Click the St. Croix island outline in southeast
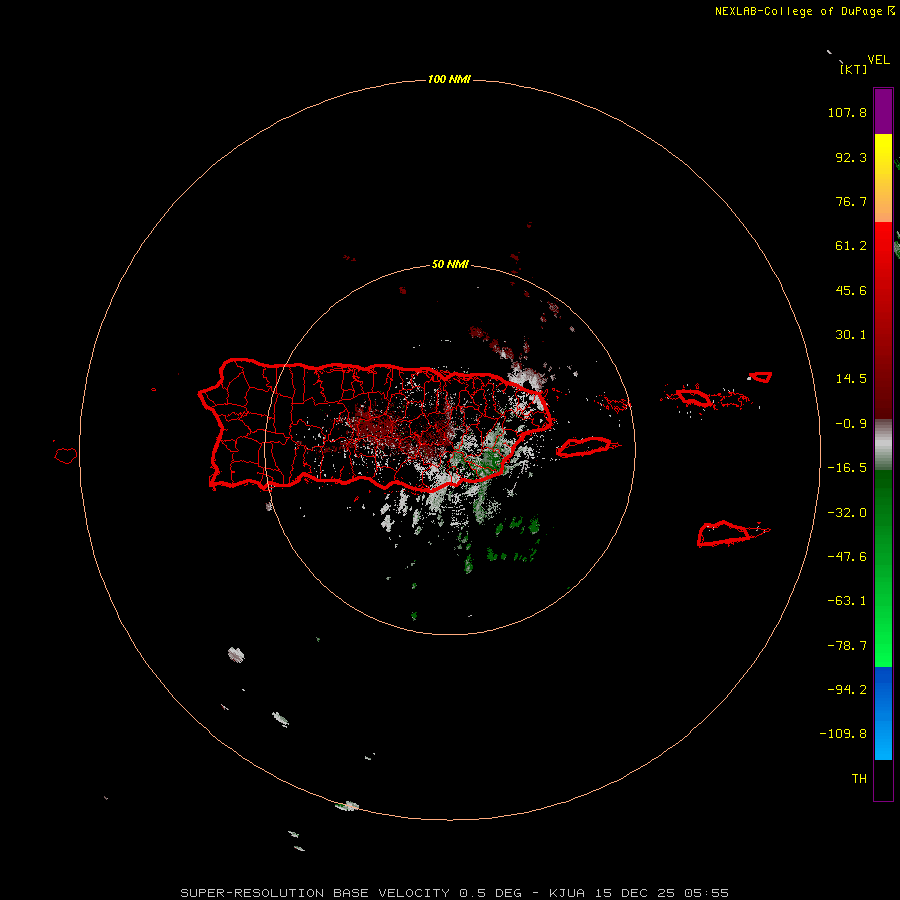 [724, 533]
